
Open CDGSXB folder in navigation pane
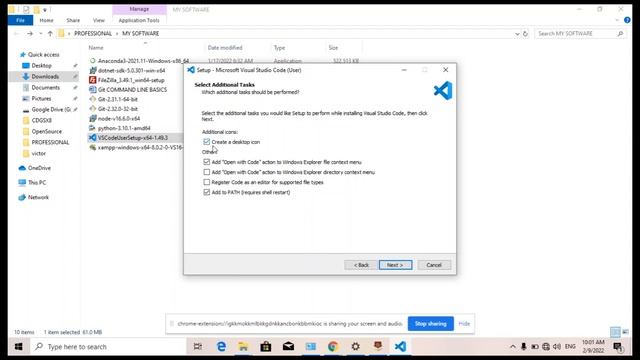(x=42, y=120)
